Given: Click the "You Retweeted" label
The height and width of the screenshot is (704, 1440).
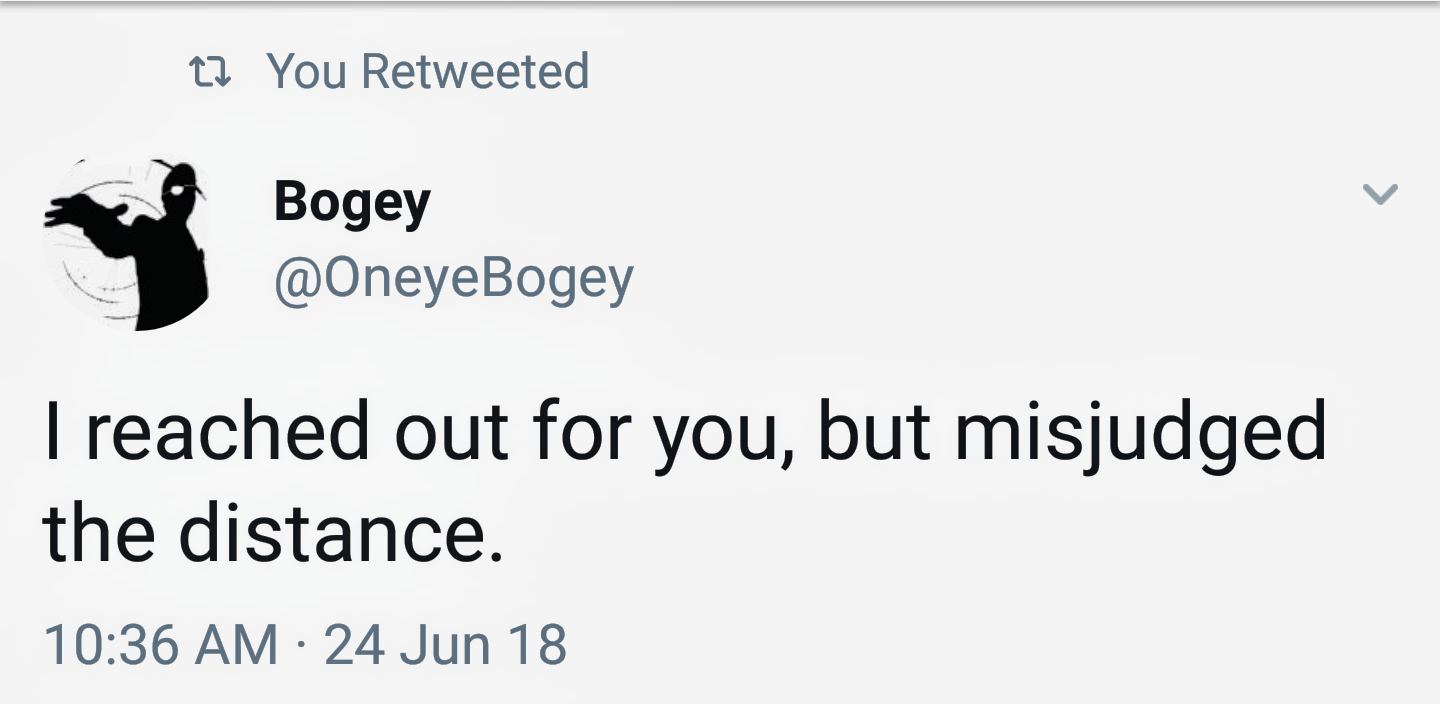Looking at the screenshot, I should [x=427, y=71].
